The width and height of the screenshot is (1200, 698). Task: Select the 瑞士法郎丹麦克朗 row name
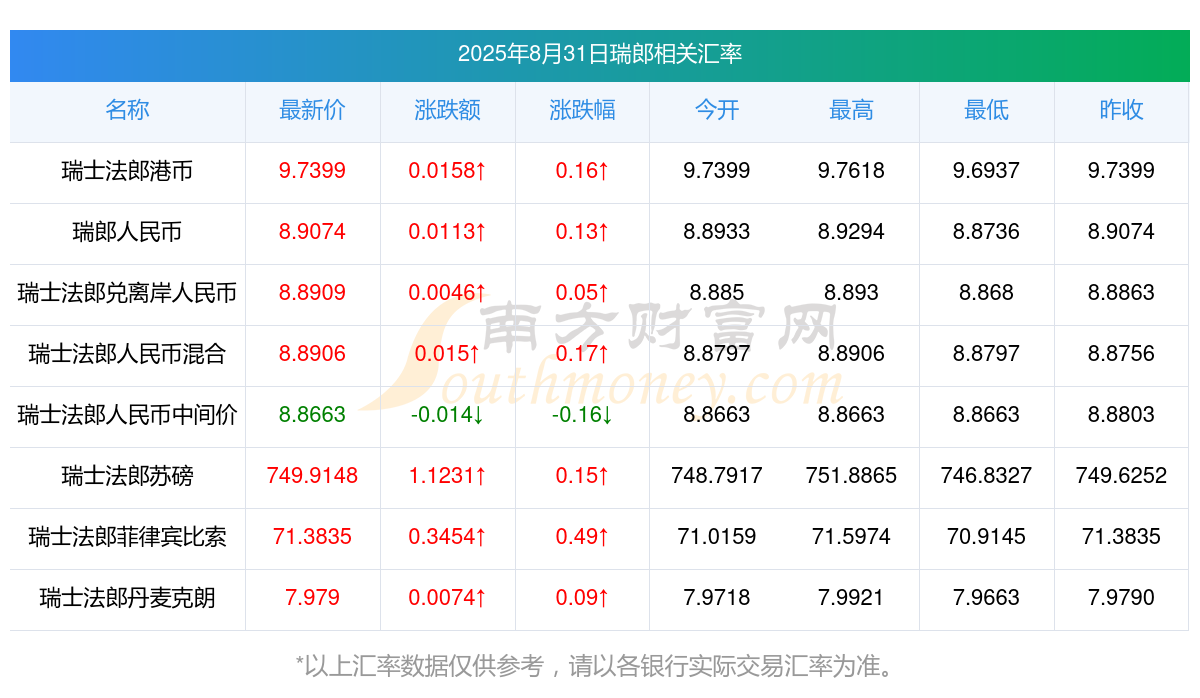click(127, 598)
